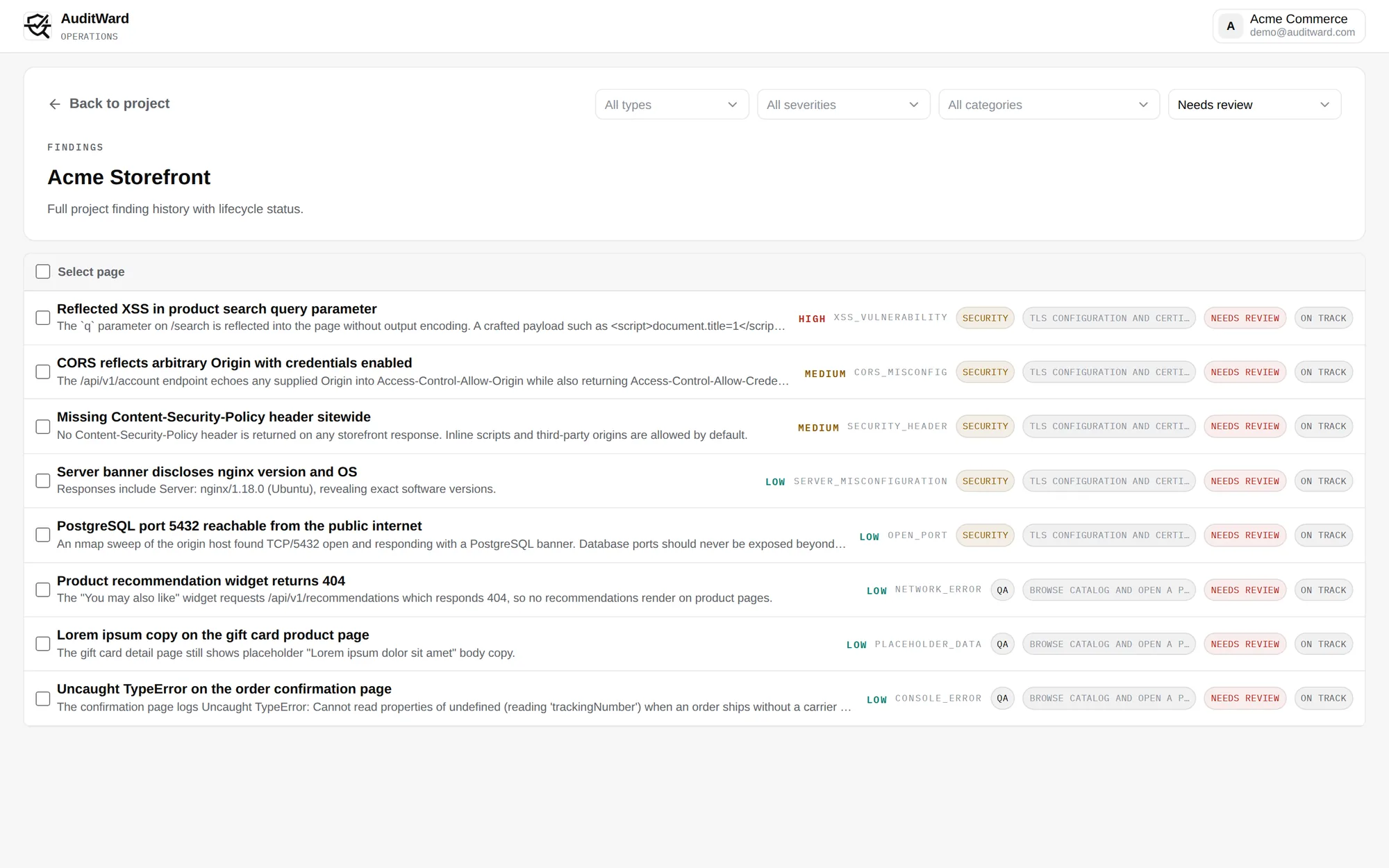Open the All categories dropdown
The image size is (1389, 868).
(1049, 104)
